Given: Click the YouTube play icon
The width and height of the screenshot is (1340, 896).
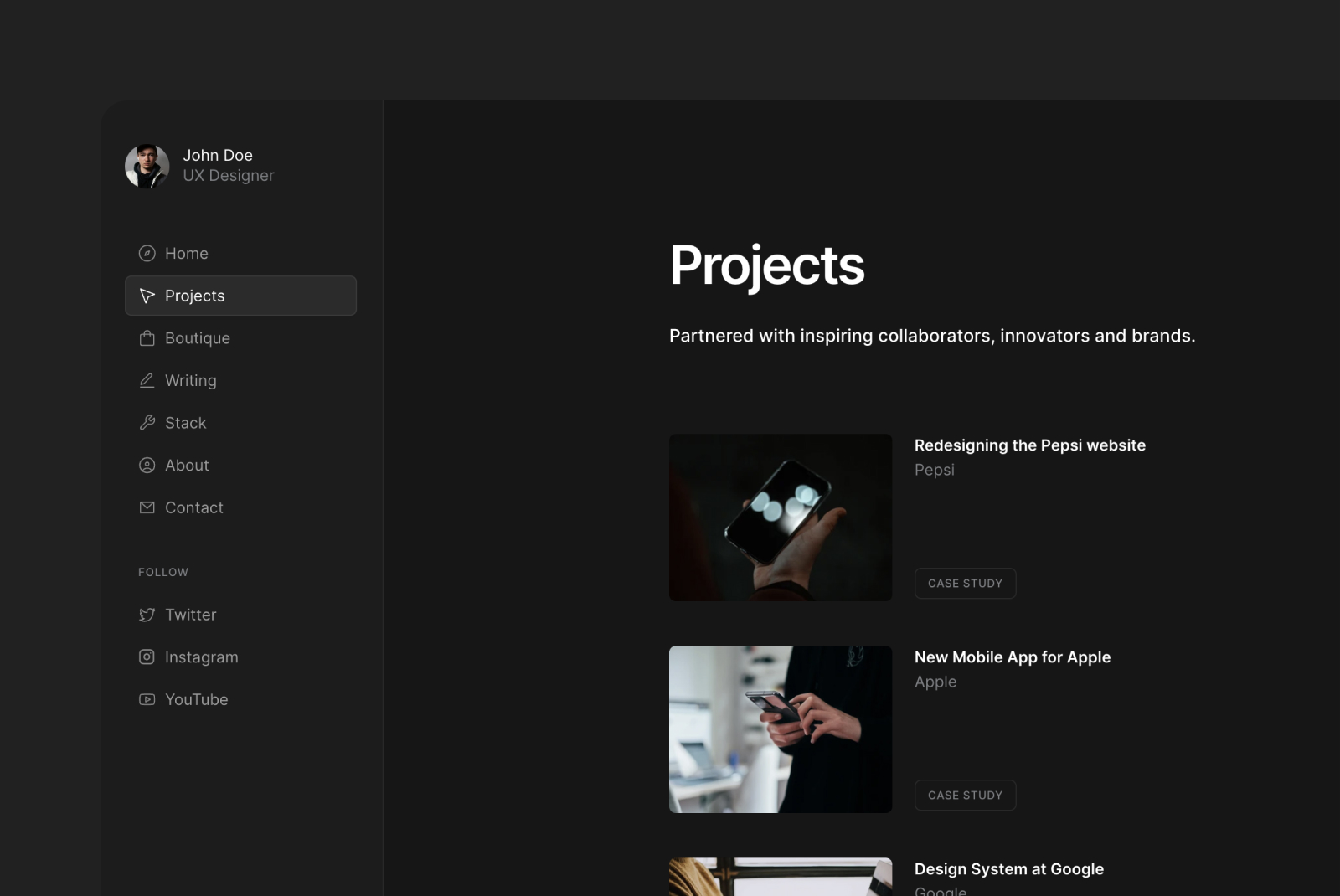Looking at the screenshot, I should point(147,699).
